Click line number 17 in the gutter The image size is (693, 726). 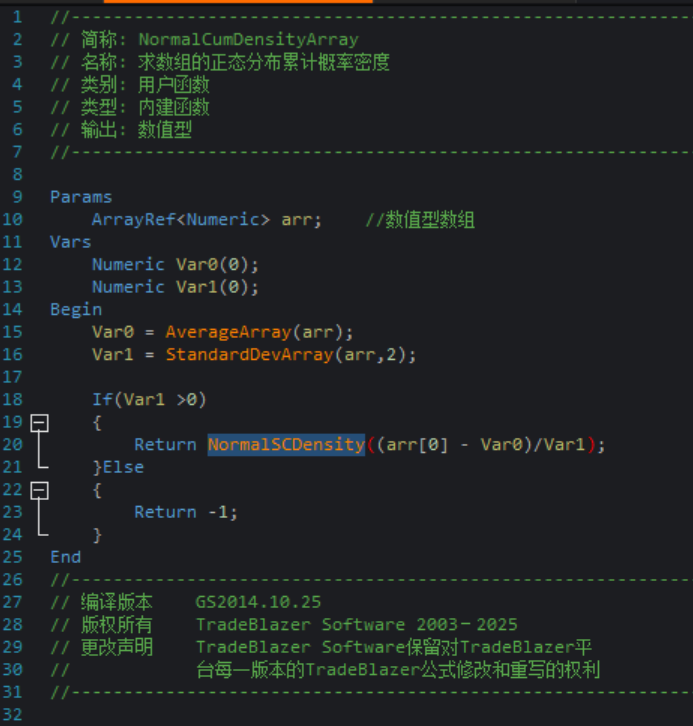pos(12,377)
